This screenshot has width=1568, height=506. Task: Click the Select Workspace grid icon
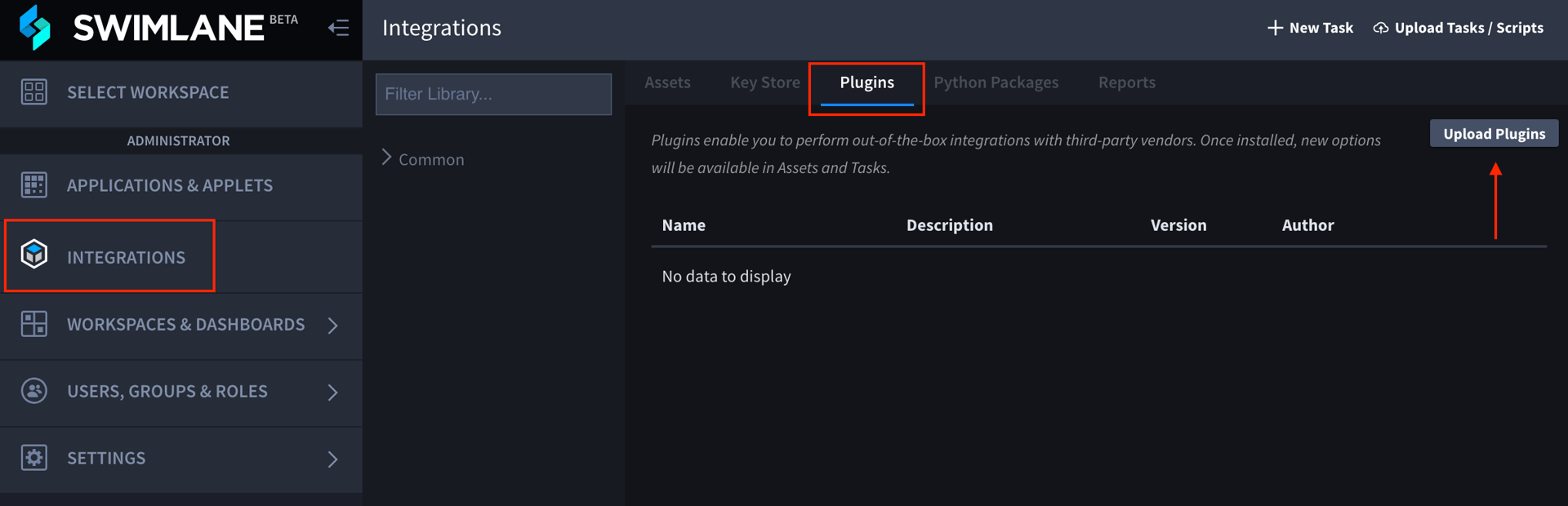tap(34, 91)
